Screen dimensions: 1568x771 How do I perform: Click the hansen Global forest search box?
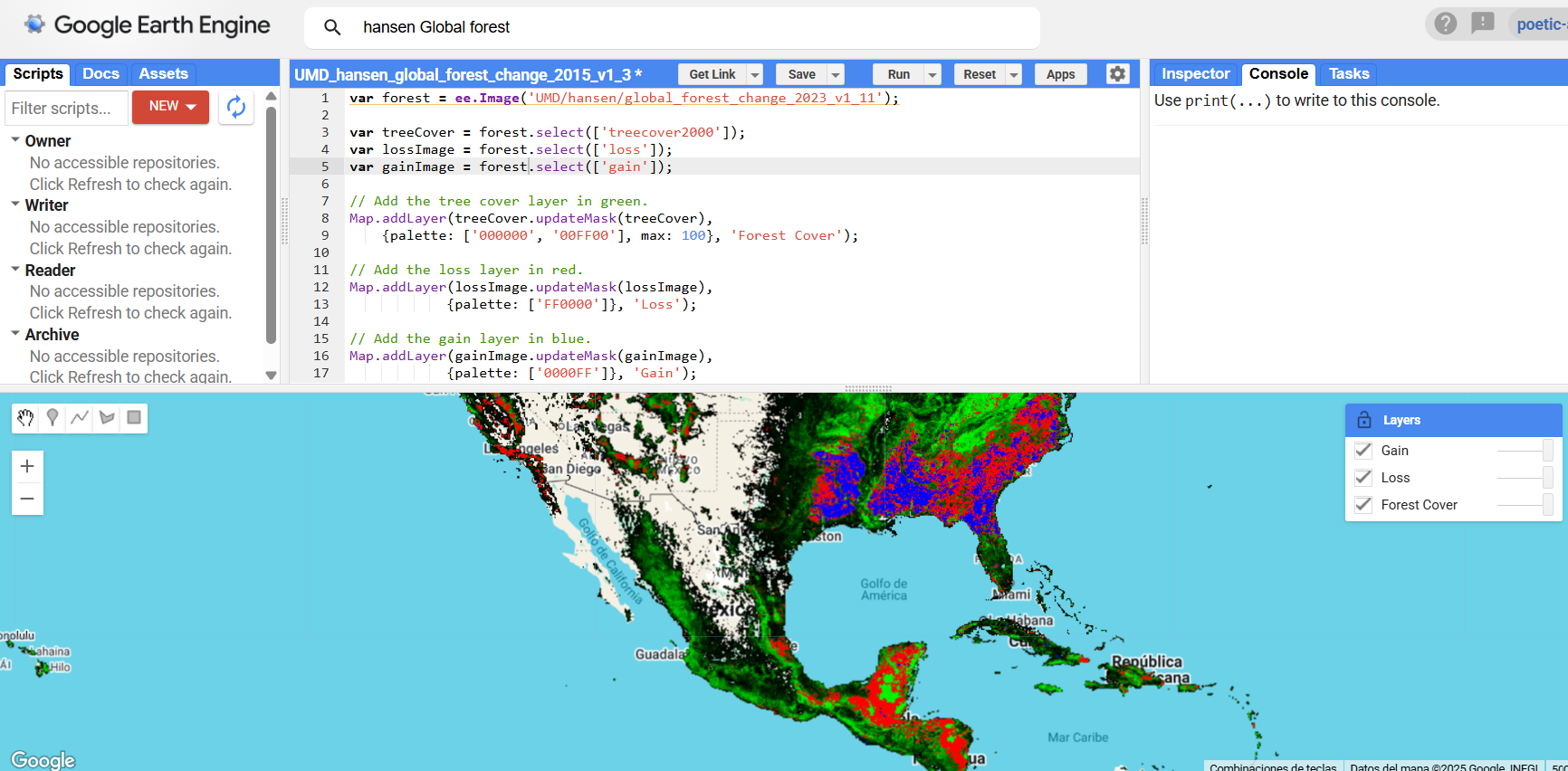672,27
